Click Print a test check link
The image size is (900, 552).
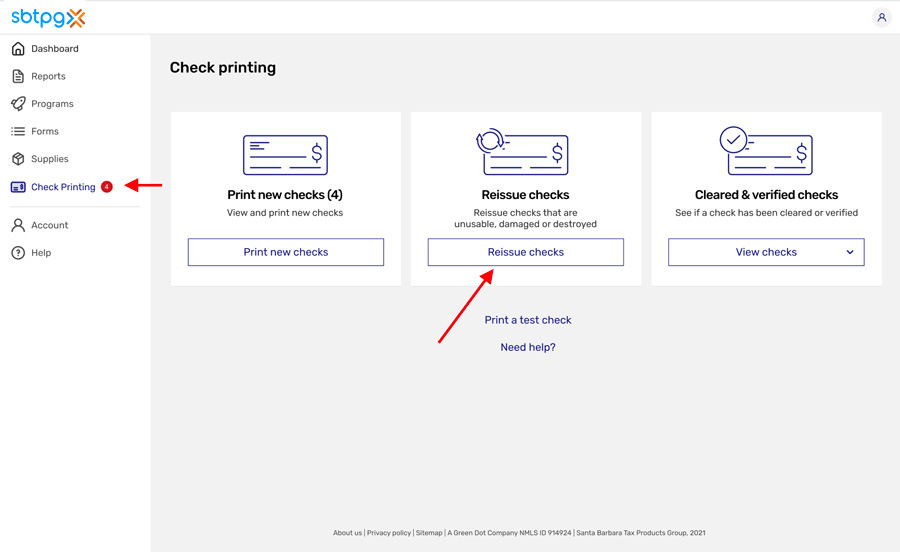point(528,320)
